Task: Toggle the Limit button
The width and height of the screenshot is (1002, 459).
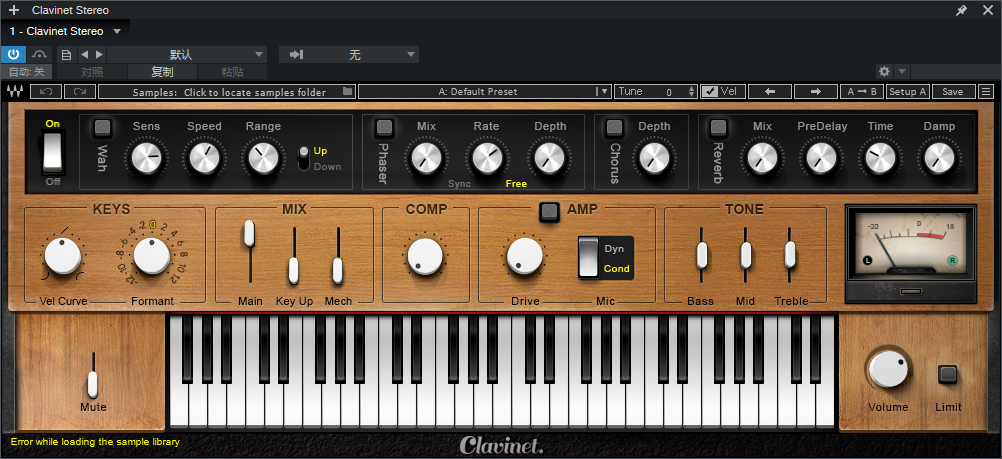Action: pyautogui.click(x=948, y=375)
